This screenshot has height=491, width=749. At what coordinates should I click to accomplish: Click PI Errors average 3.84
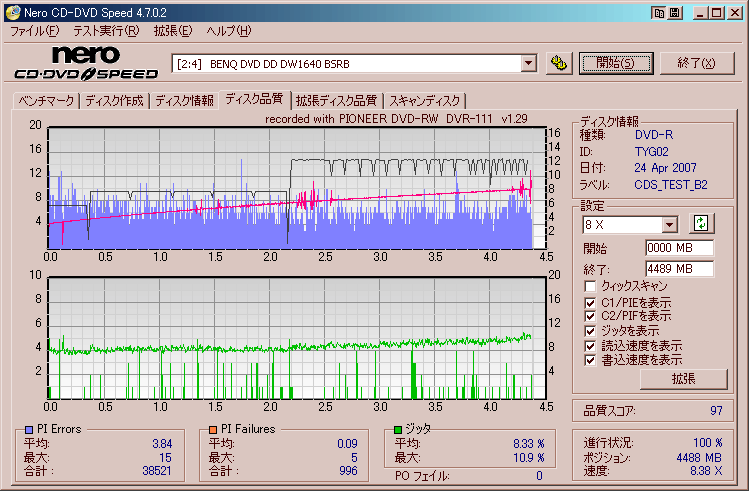[x=162, y=444]
